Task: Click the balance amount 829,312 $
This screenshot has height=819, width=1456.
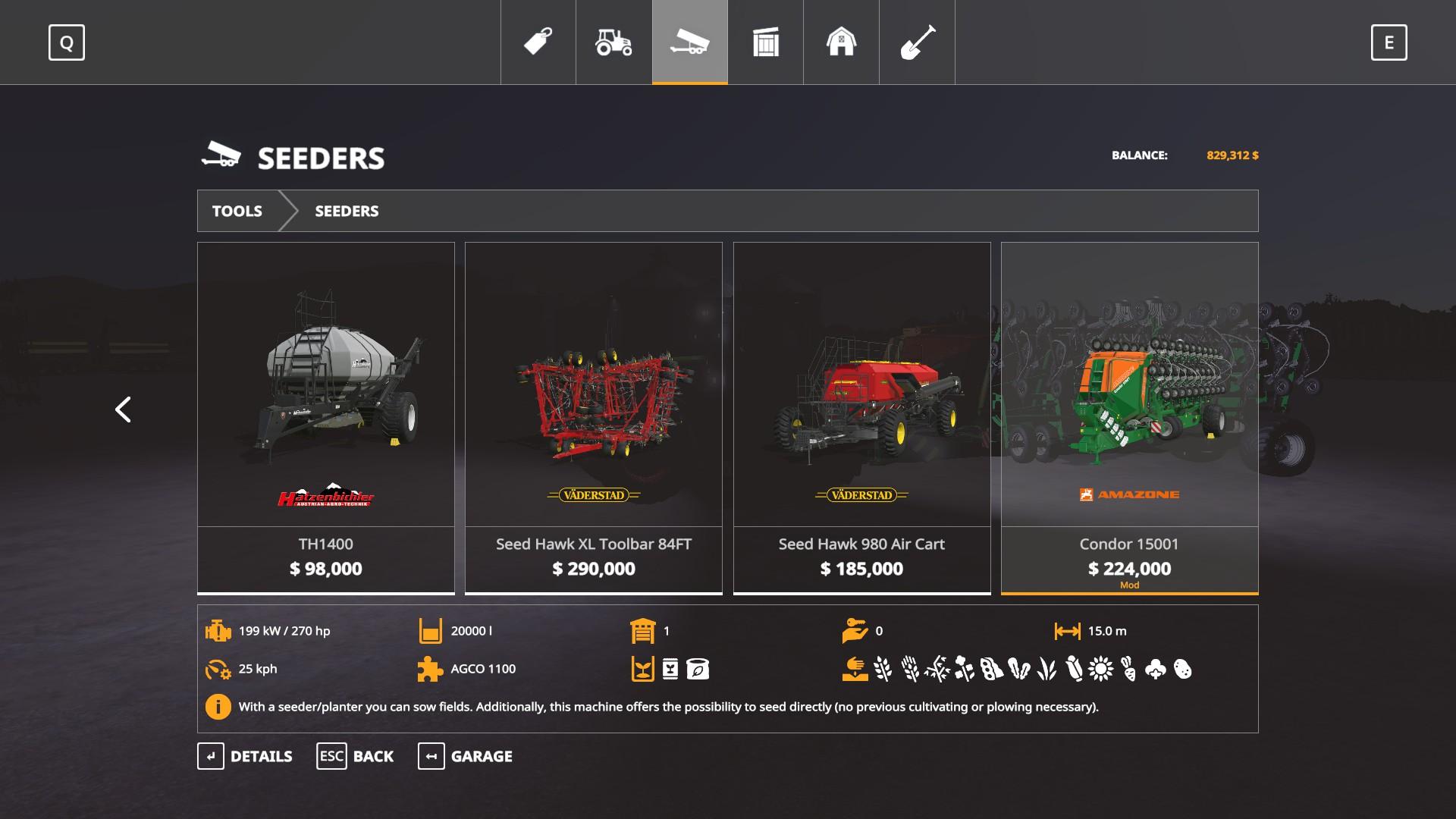Action: click(1232, 155)
